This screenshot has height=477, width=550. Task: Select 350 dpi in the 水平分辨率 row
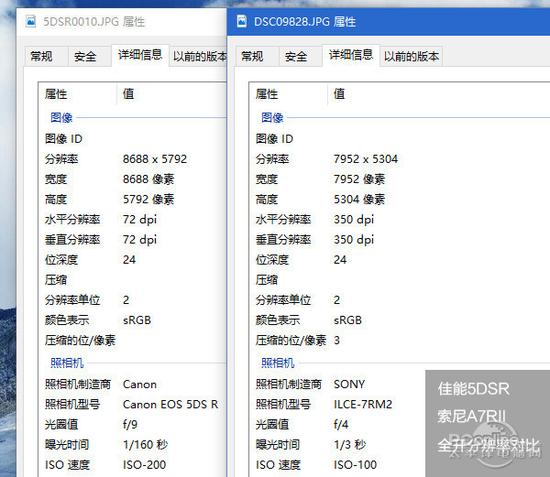click(354, 220)
